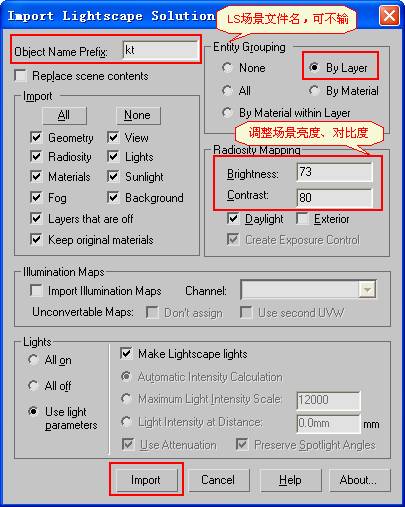
Task: Select Light Intensity at Distance
Action: click(x=126, y=422)
